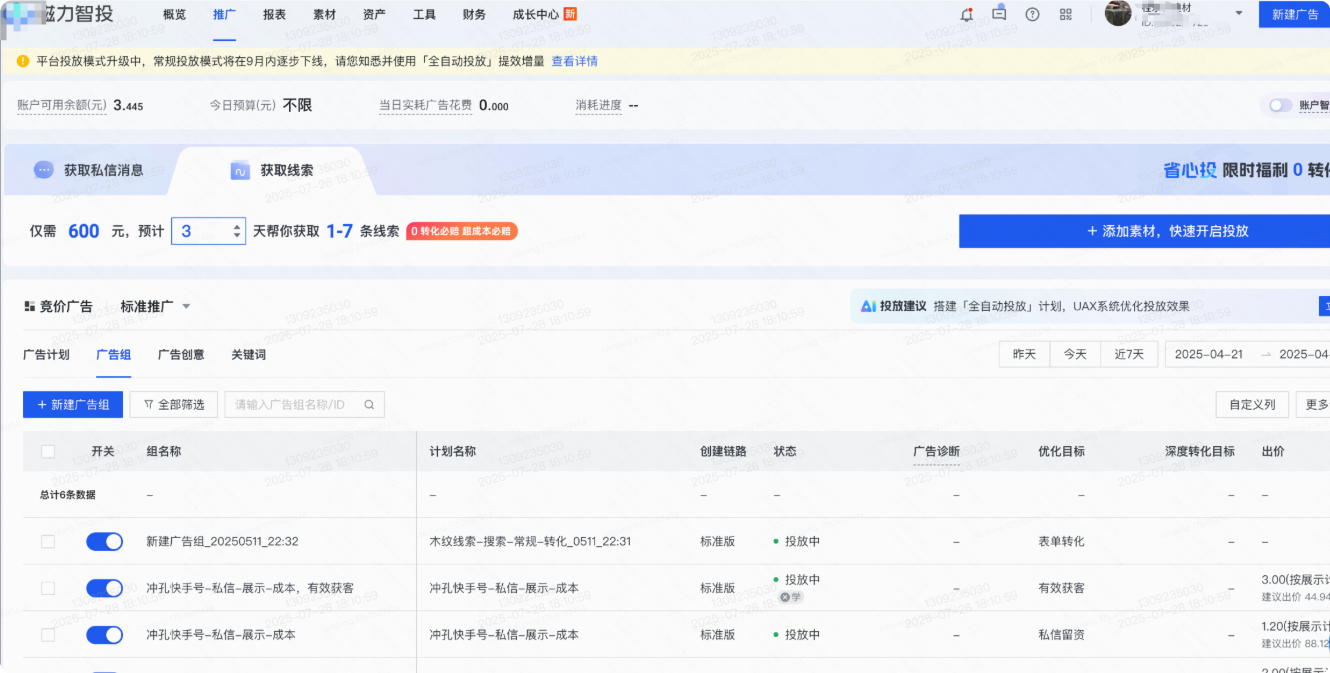Open the 资产 menu

point(374,14)
